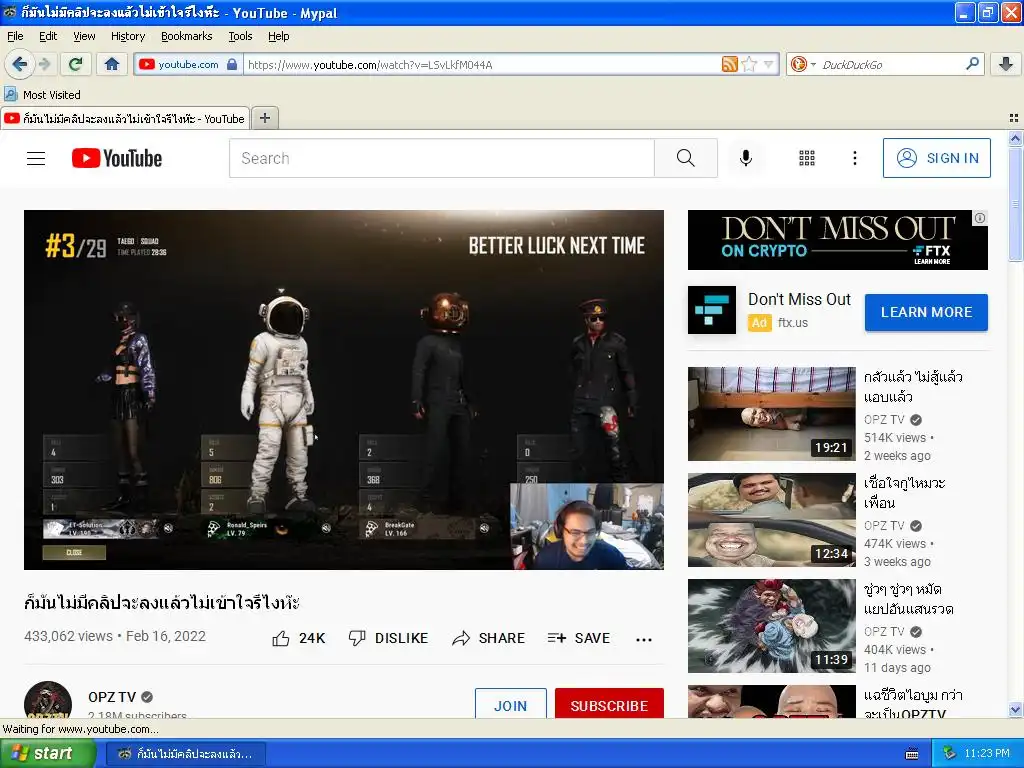
Task: Open the suggested video title with 404K views
Action: point(908,599)
